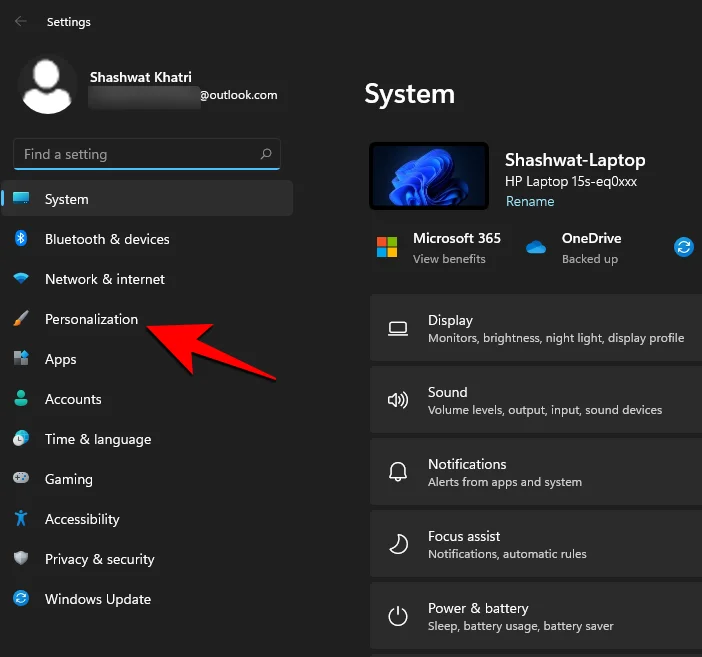Click the Apps grid icon in sidebar

click(21, 358)
